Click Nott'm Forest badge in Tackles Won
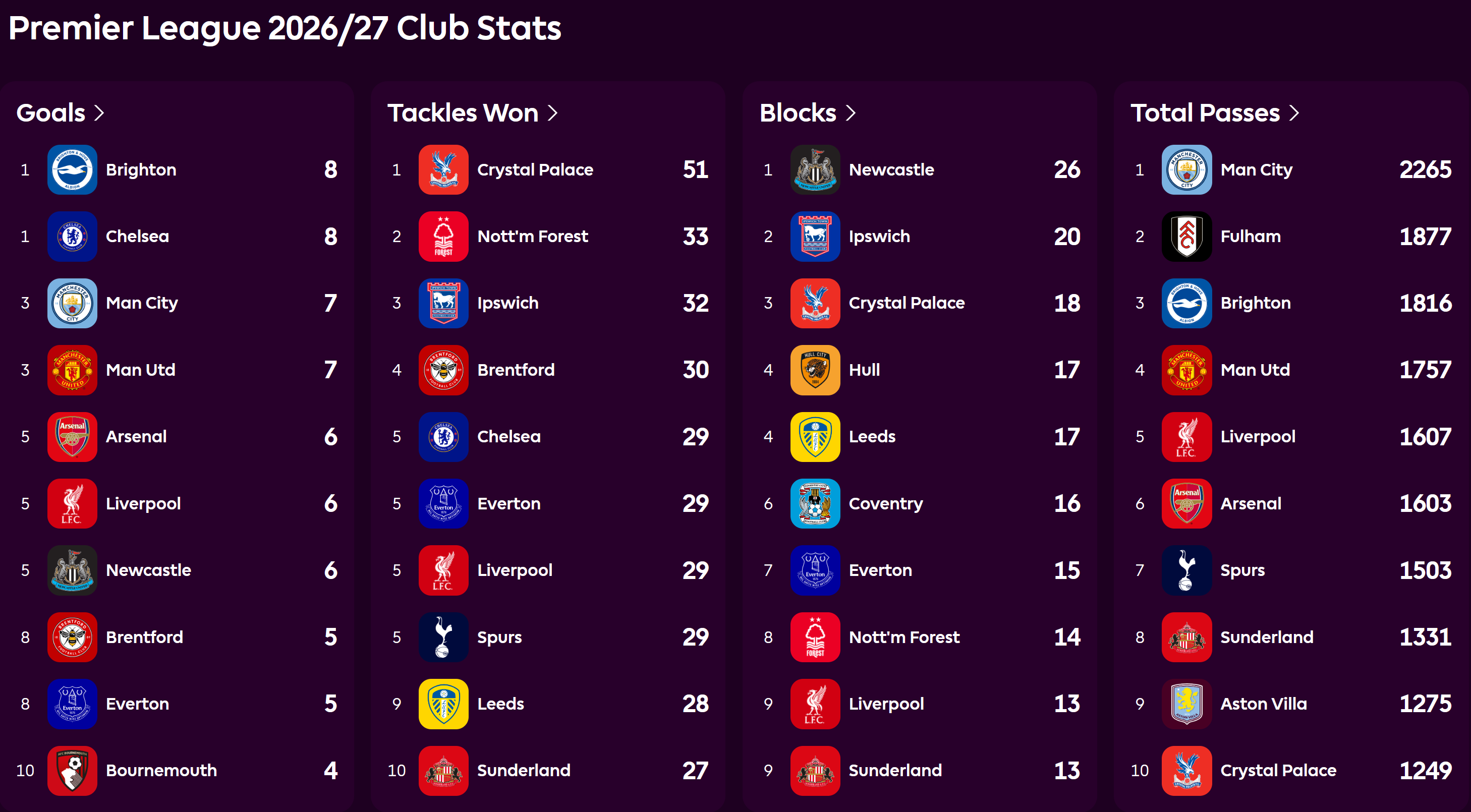 [443, 237]
